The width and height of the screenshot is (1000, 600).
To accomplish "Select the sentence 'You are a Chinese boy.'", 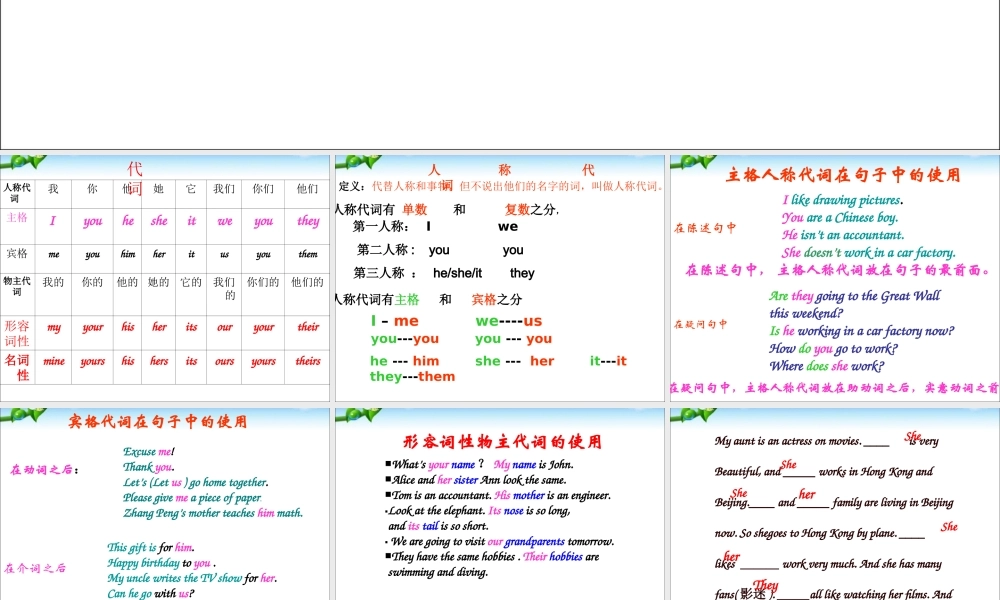I will (x=839, y=217).
